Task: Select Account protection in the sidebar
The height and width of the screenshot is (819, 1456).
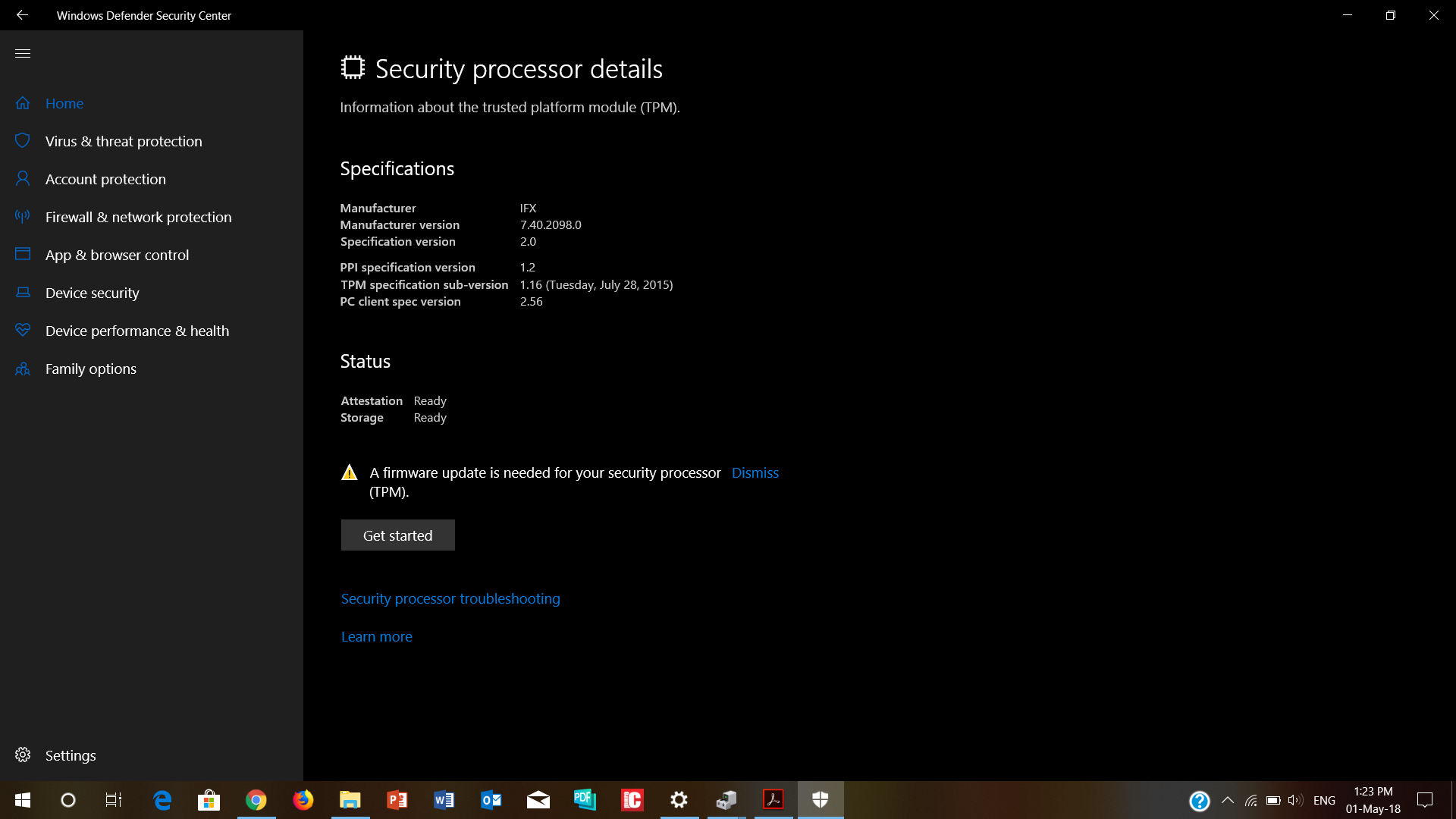Action: coord(105,179)
